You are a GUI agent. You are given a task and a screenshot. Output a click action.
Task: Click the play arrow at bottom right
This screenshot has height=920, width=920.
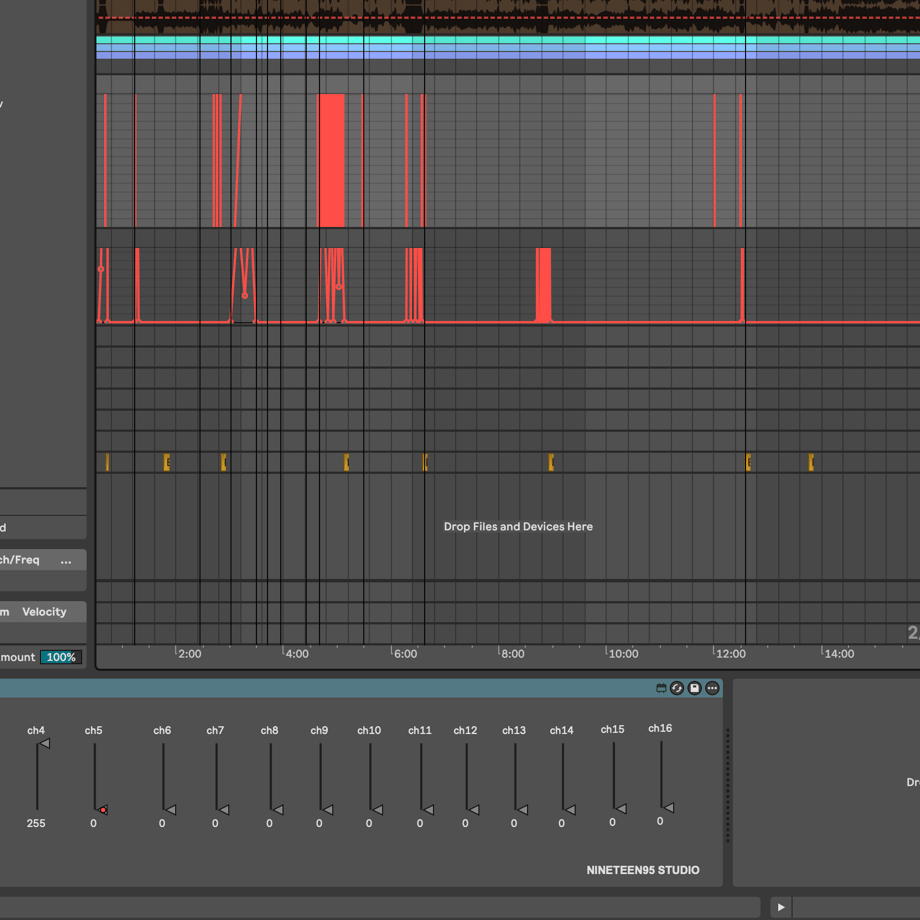point(781,907)
